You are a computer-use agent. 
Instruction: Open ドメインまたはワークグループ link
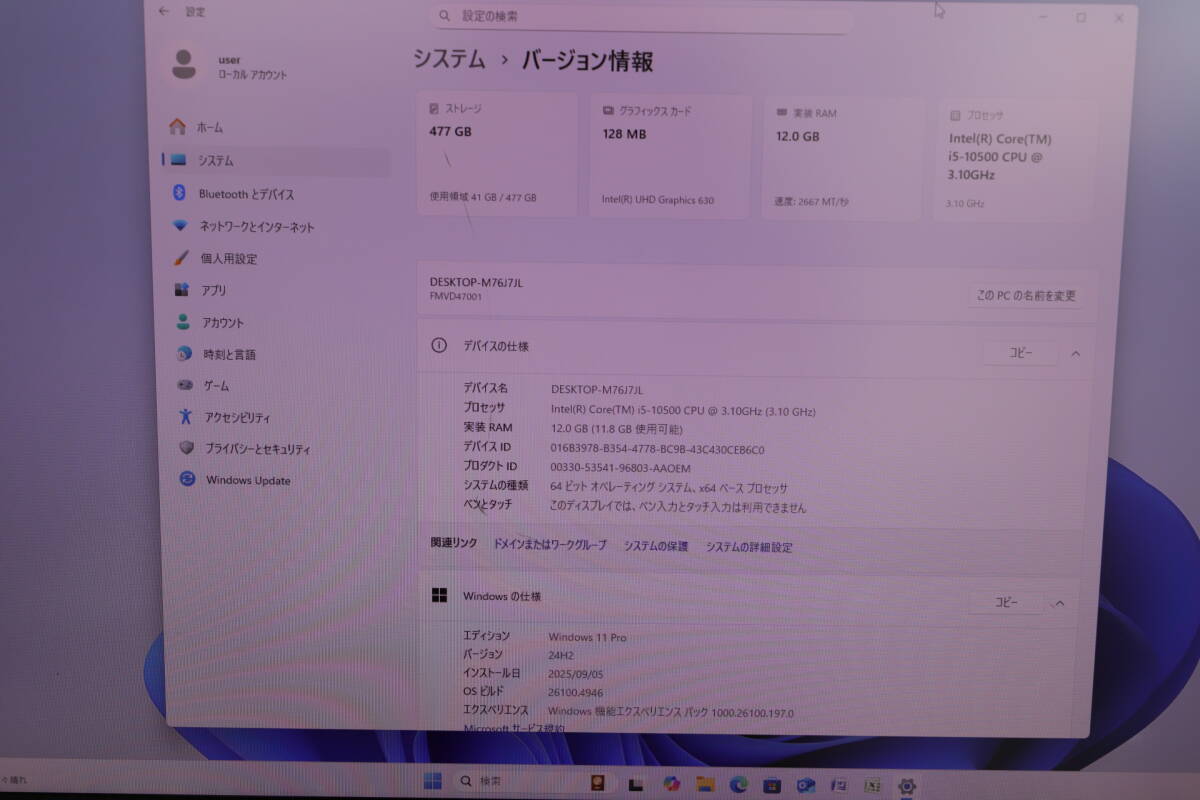(549, 545)
